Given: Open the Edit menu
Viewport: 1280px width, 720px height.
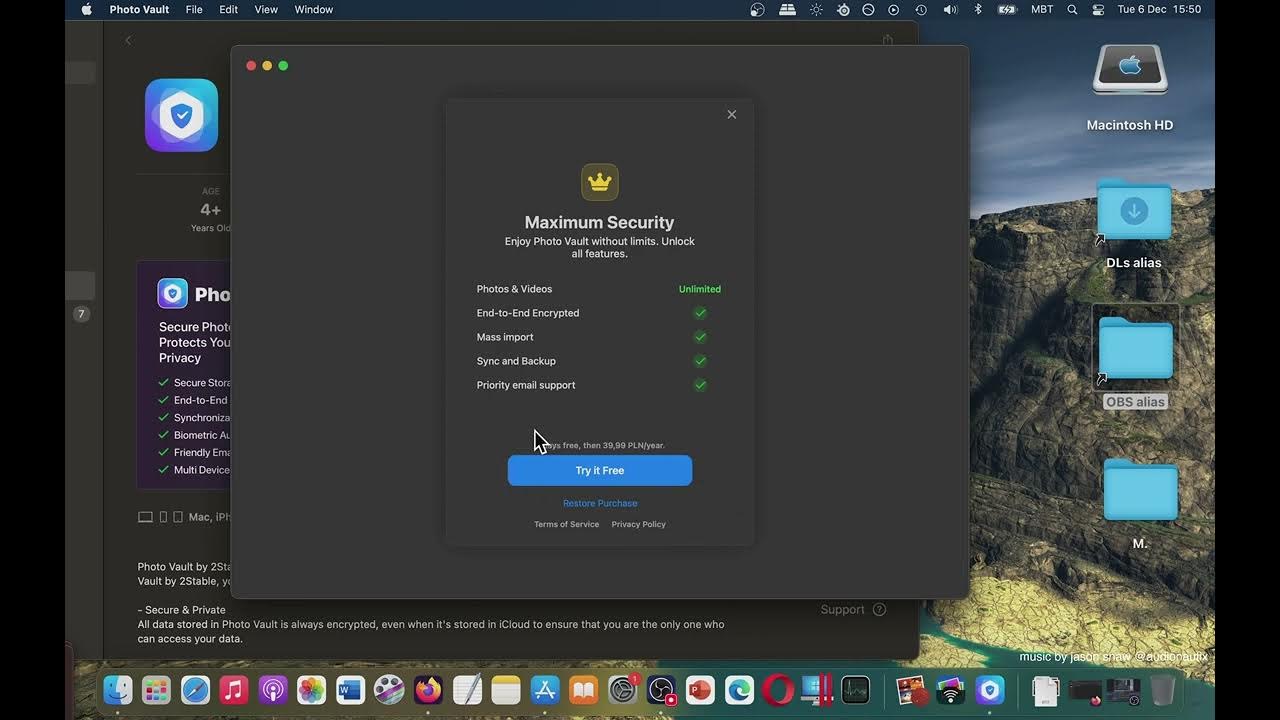Looking at the screenshot, I should (229, 9).
